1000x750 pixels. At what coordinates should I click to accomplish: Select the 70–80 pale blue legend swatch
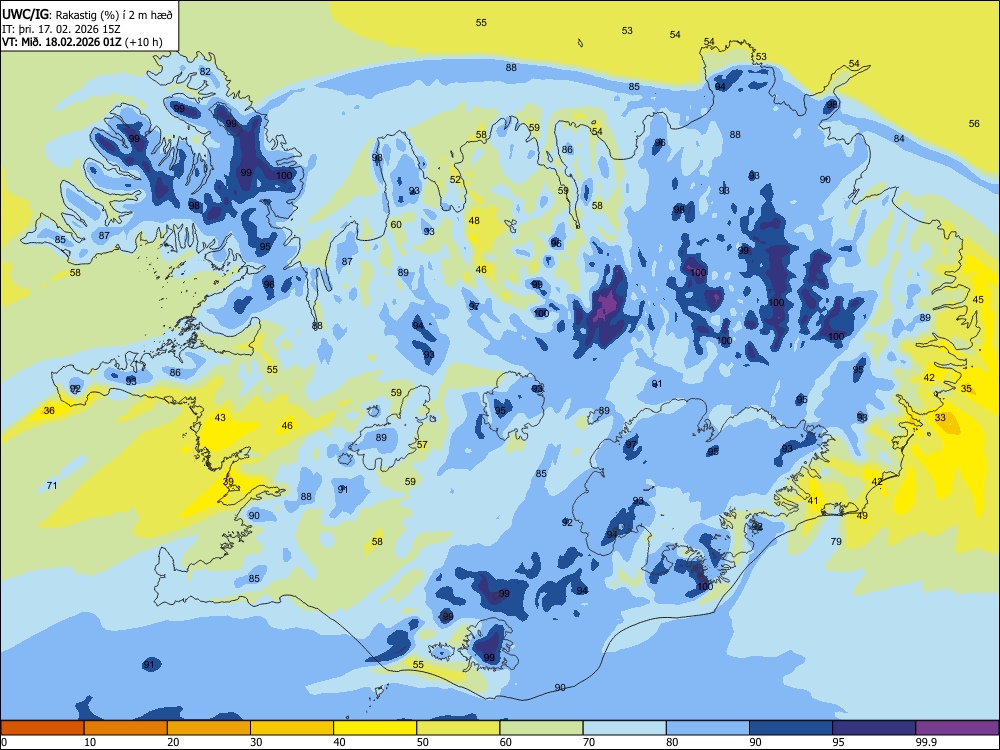(x=624, y=728)
